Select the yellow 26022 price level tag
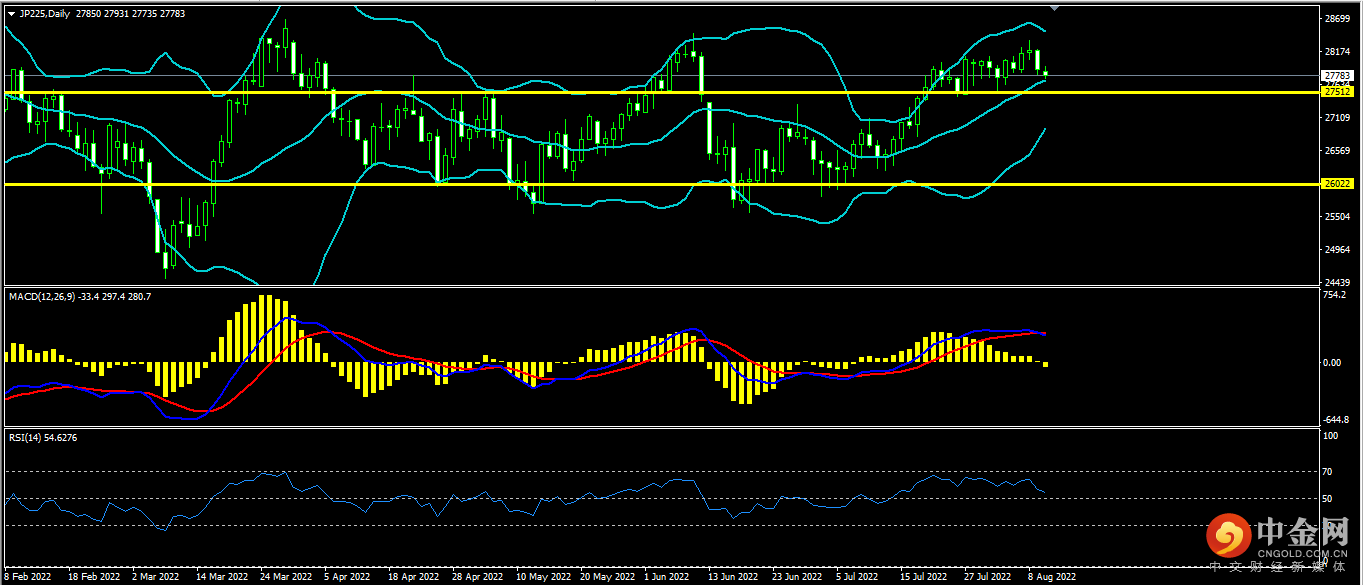Screen dimensions: 1363x585 click(1336, 184)
